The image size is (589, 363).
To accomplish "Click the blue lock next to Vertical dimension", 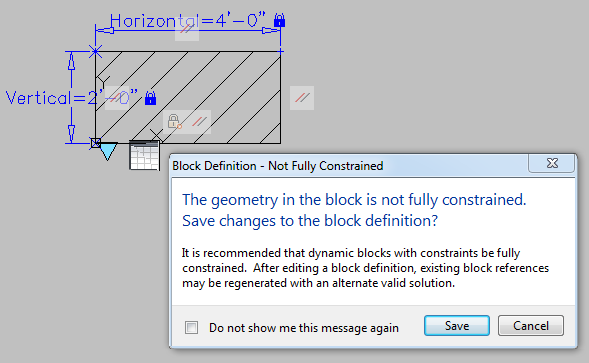I will (x=150, y=98).
